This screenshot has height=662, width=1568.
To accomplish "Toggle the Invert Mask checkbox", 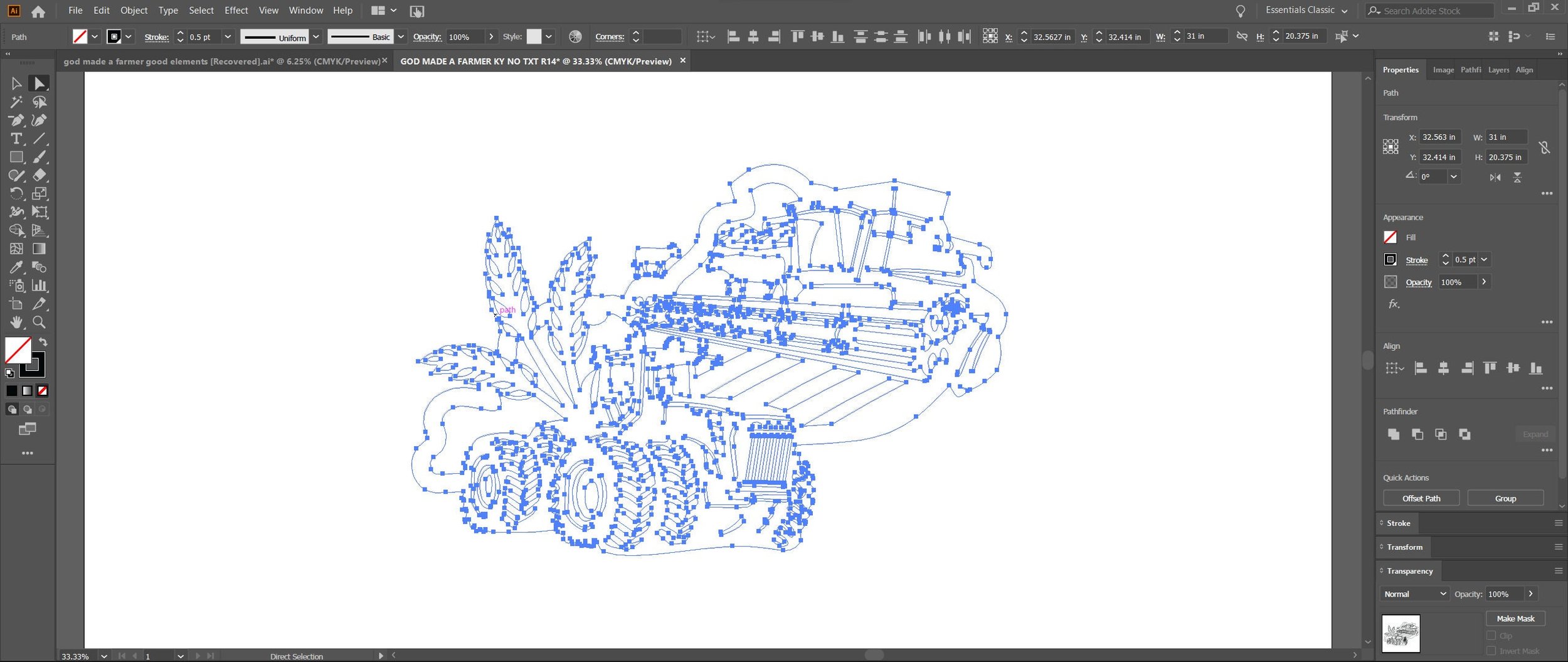I will point(1491,651).
